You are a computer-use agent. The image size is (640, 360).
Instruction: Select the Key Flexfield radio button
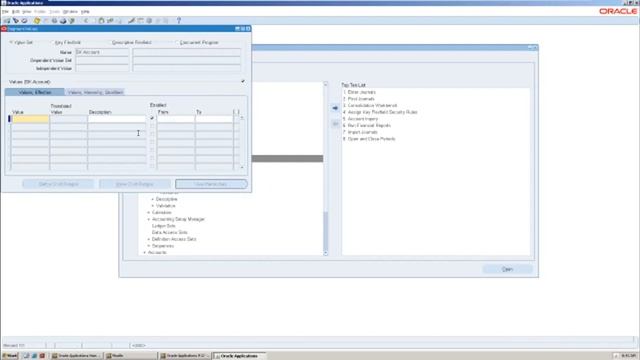pos(52,42)
